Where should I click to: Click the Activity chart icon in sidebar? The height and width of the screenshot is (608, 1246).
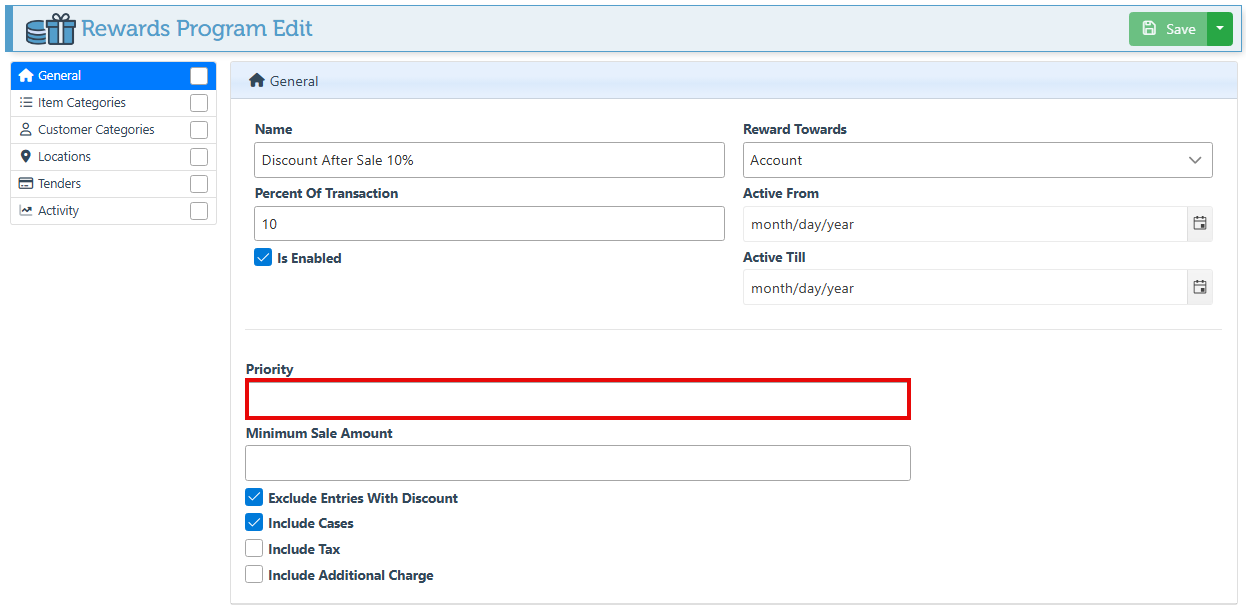coord(26,211)
